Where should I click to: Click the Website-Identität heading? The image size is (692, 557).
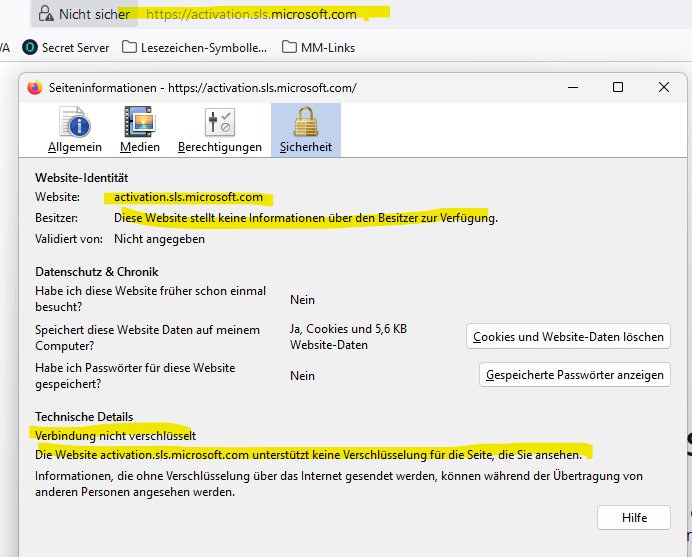pos(82,178)
